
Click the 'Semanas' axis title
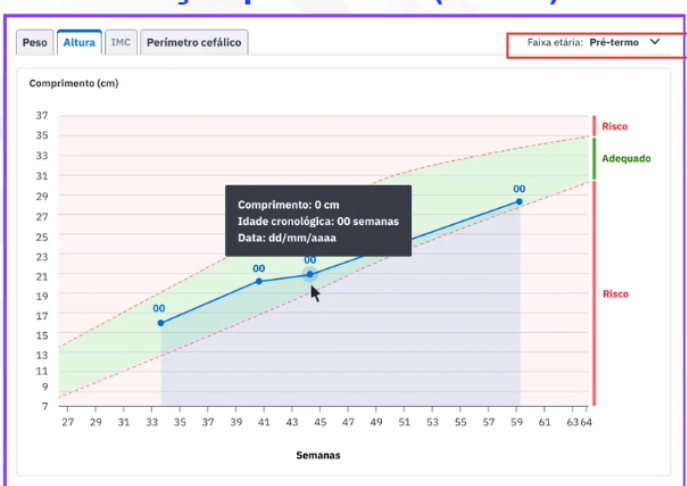pos(318,455)
